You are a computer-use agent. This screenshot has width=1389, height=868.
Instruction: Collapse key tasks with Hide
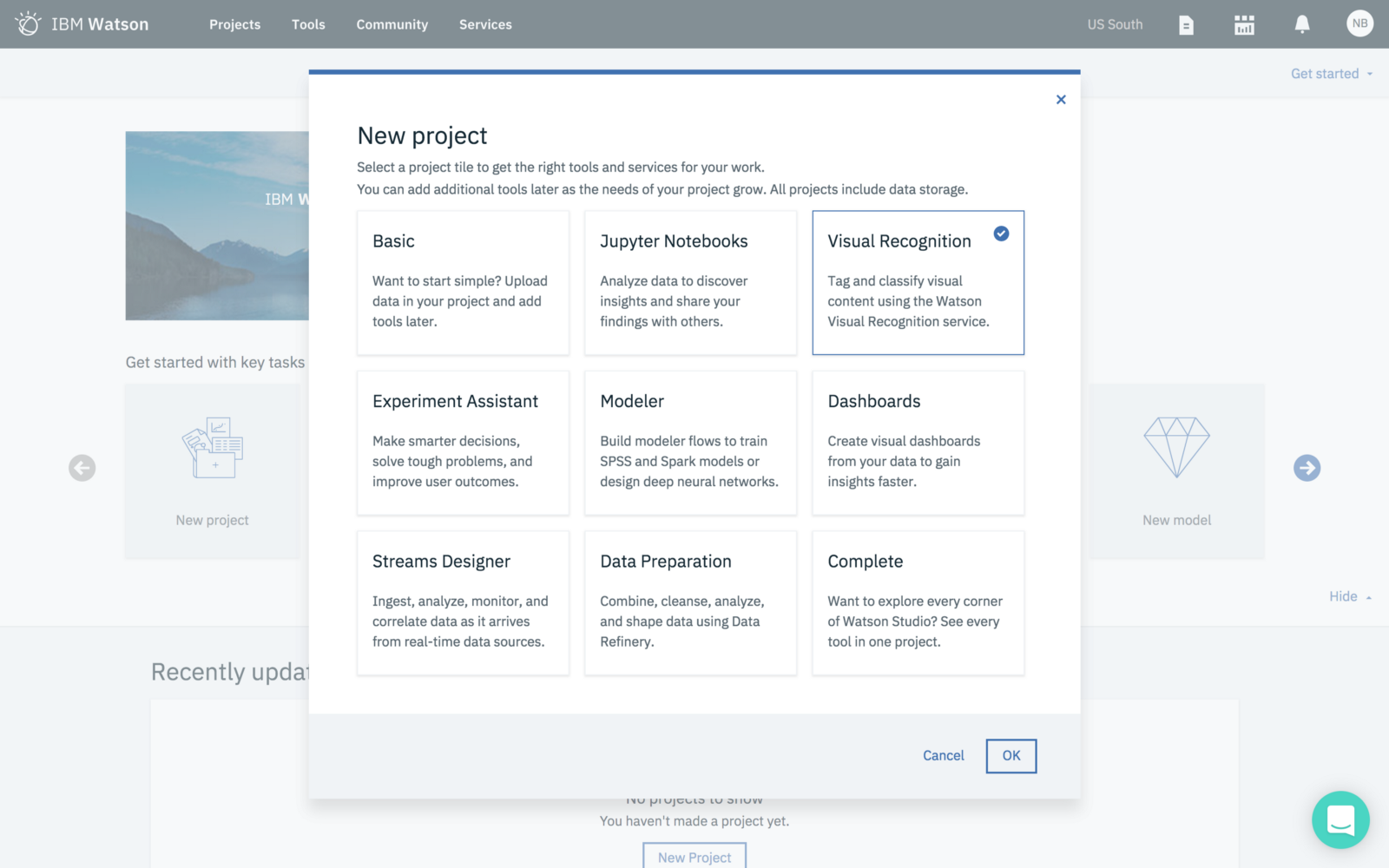[1349, 596]
